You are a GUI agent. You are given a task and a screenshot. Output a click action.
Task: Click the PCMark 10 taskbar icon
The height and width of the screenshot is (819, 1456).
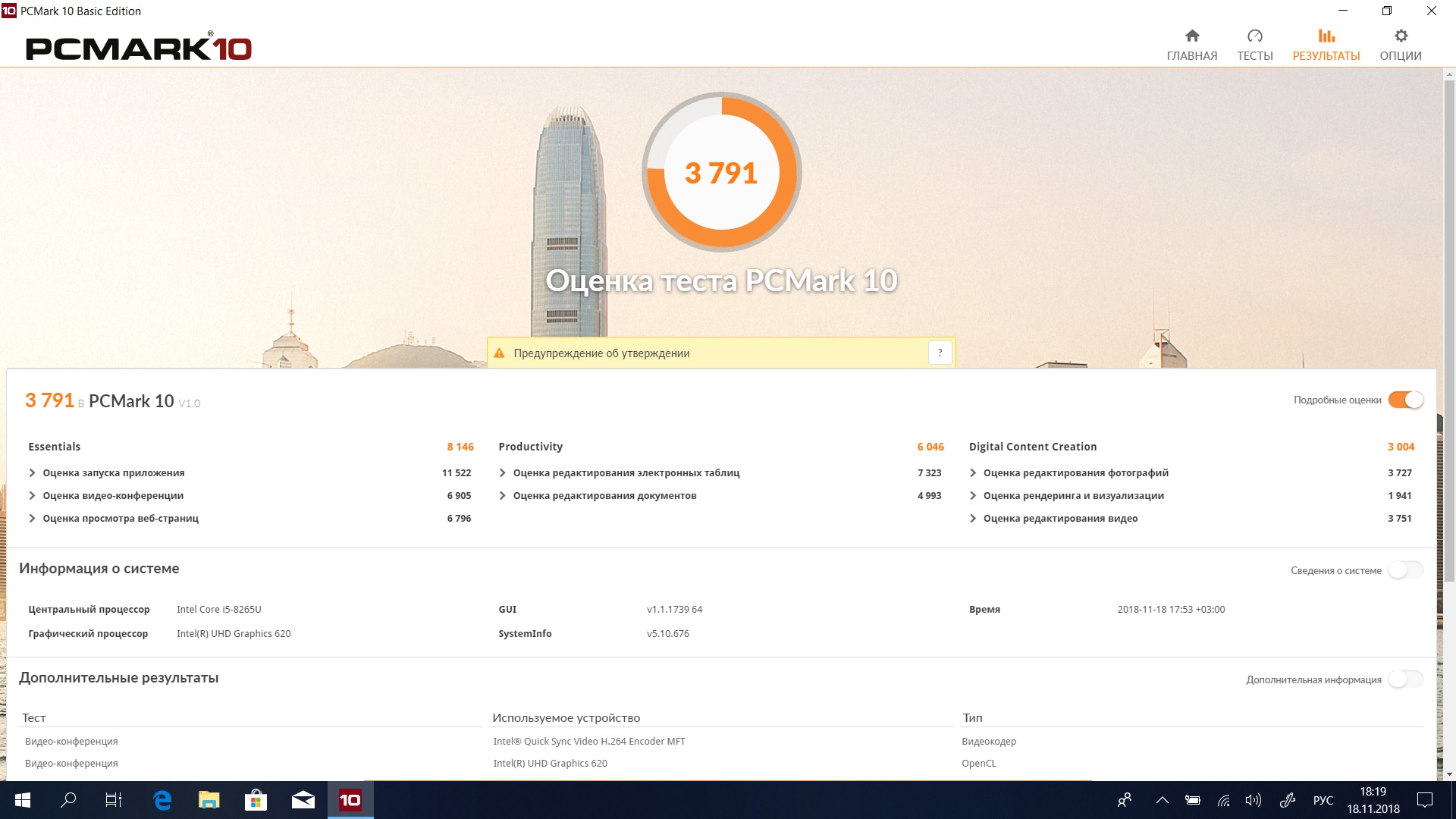pyautogui.click(x=350, y=800)
